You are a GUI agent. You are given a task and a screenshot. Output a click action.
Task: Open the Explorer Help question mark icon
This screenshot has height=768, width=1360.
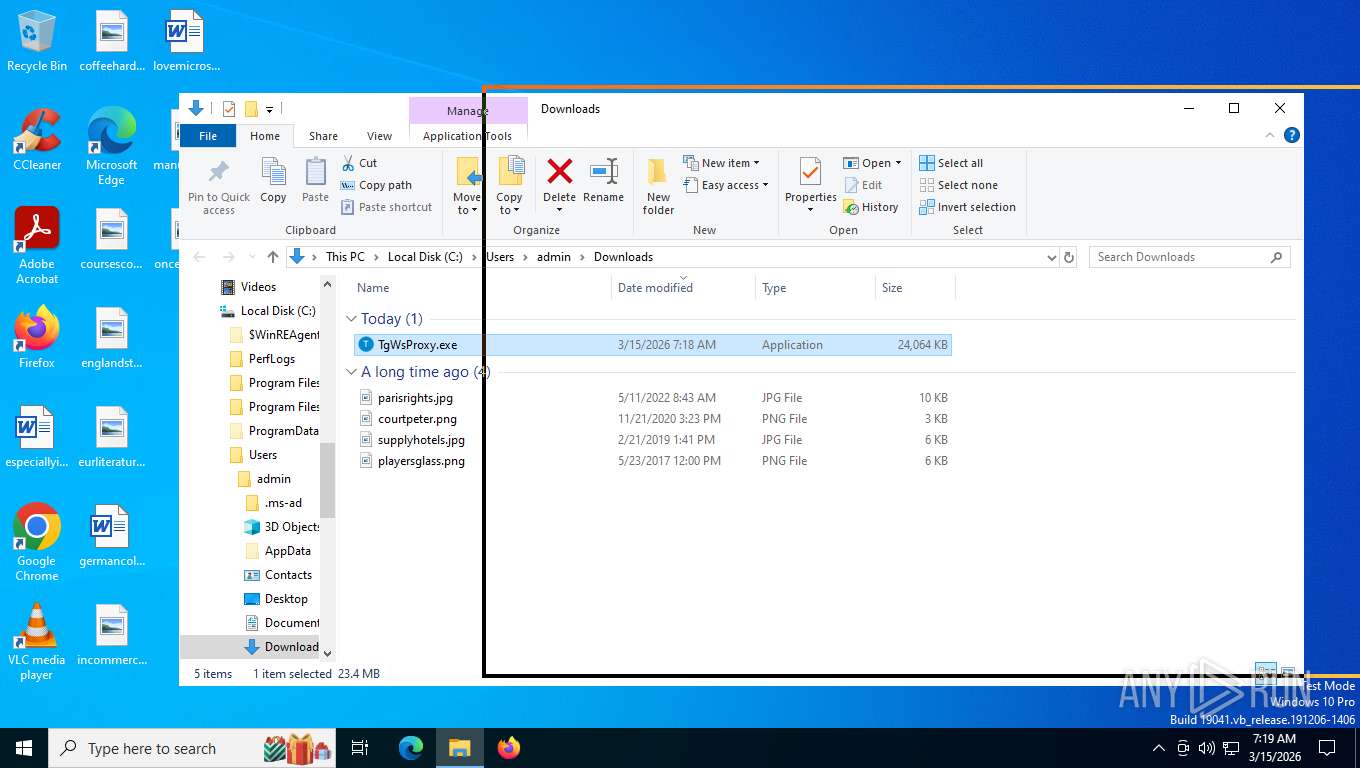pyautogui.click(x=1292, y=135)
